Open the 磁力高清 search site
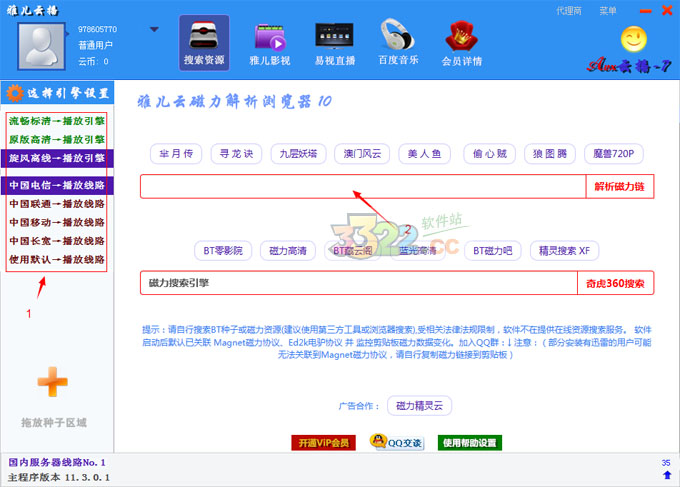 (288, 251)
